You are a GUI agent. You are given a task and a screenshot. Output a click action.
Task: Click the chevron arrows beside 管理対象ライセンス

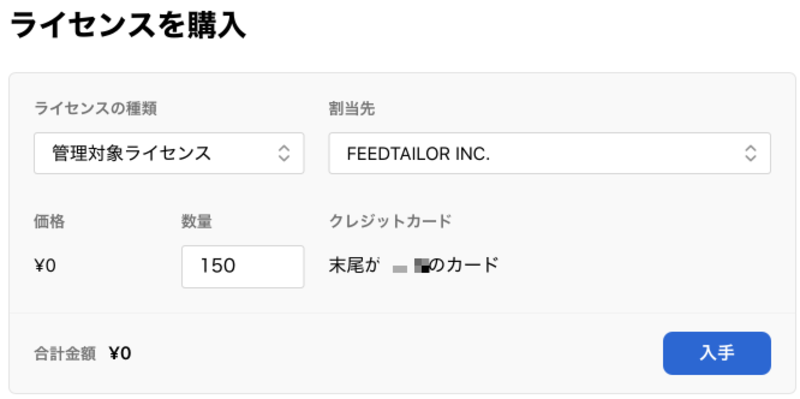[x=284, y=153]
